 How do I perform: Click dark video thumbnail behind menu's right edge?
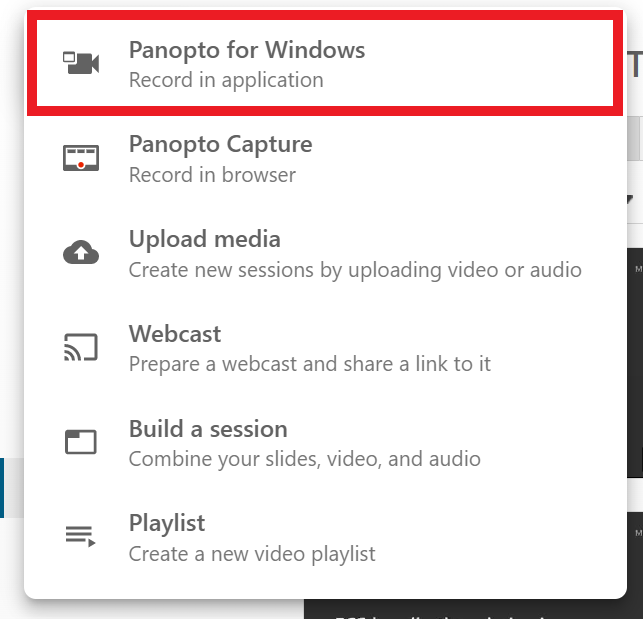pos(635,363)
